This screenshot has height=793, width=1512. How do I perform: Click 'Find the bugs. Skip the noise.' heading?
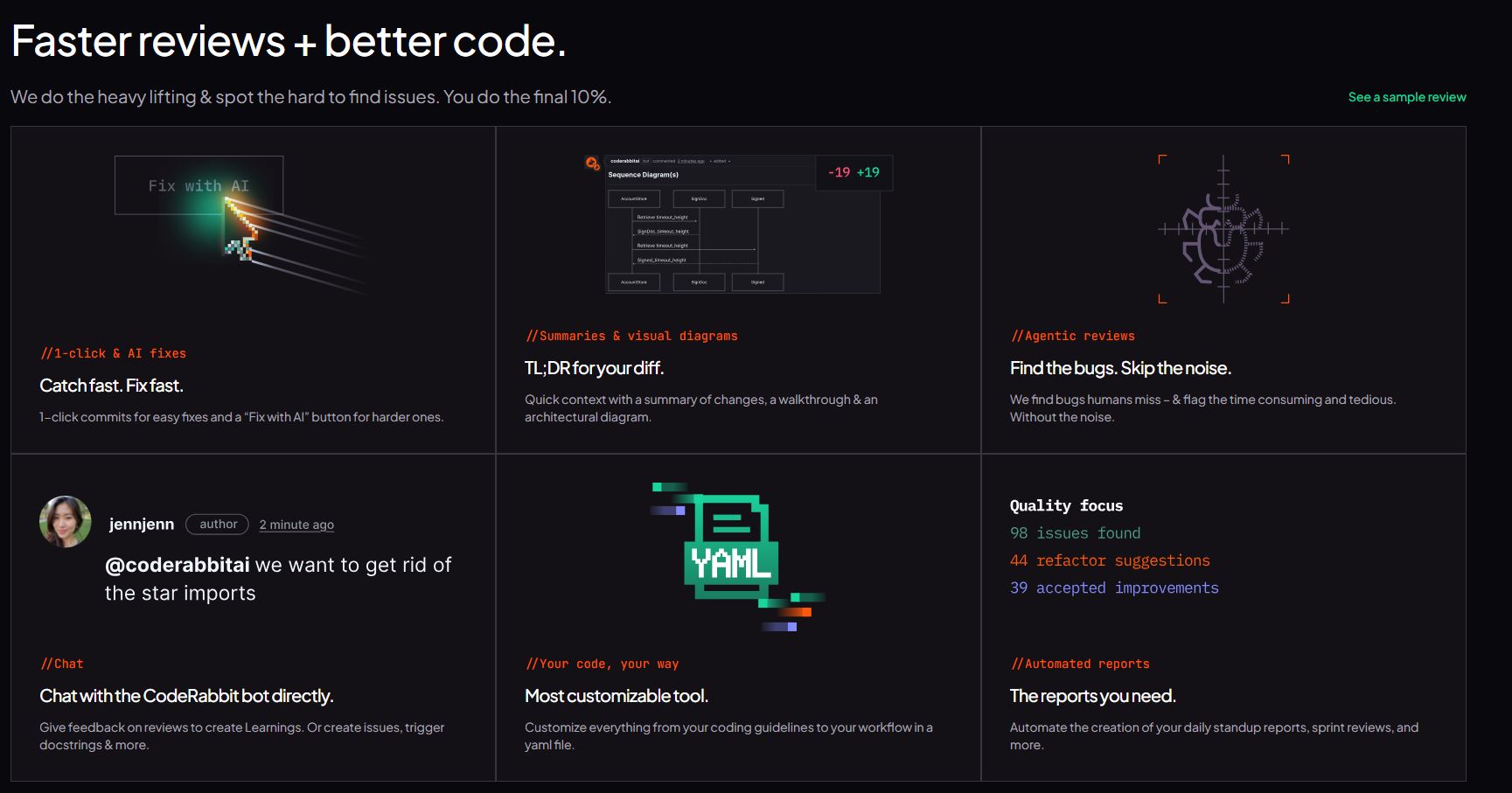(x=1120, y=368)
